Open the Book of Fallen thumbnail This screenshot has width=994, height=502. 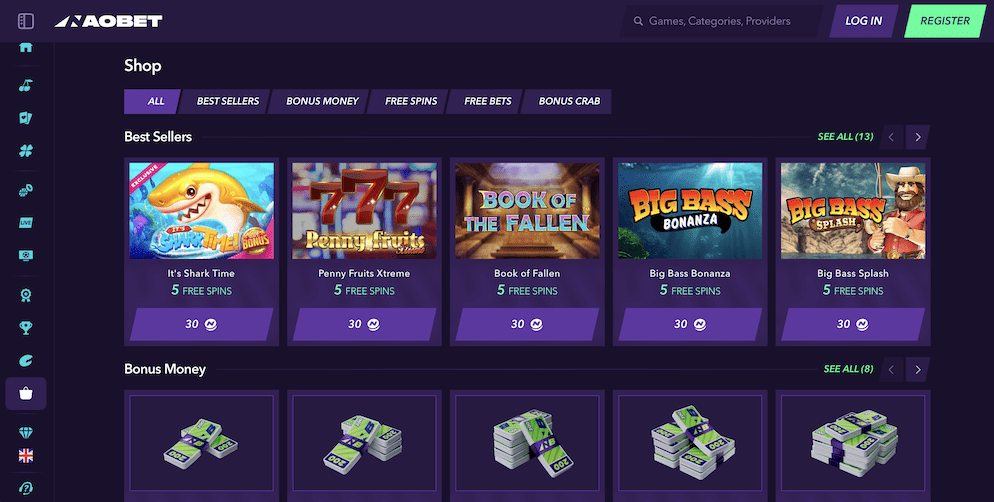point(527,210)
